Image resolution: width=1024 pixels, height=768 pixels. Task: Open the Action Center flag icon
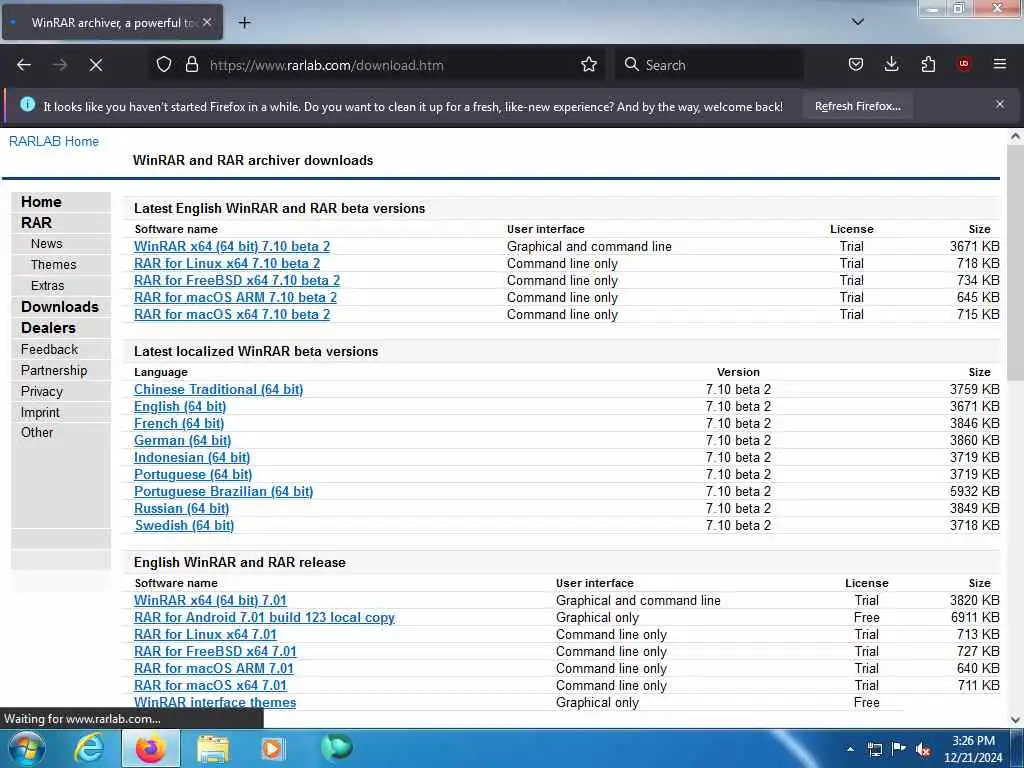[899, 748]
